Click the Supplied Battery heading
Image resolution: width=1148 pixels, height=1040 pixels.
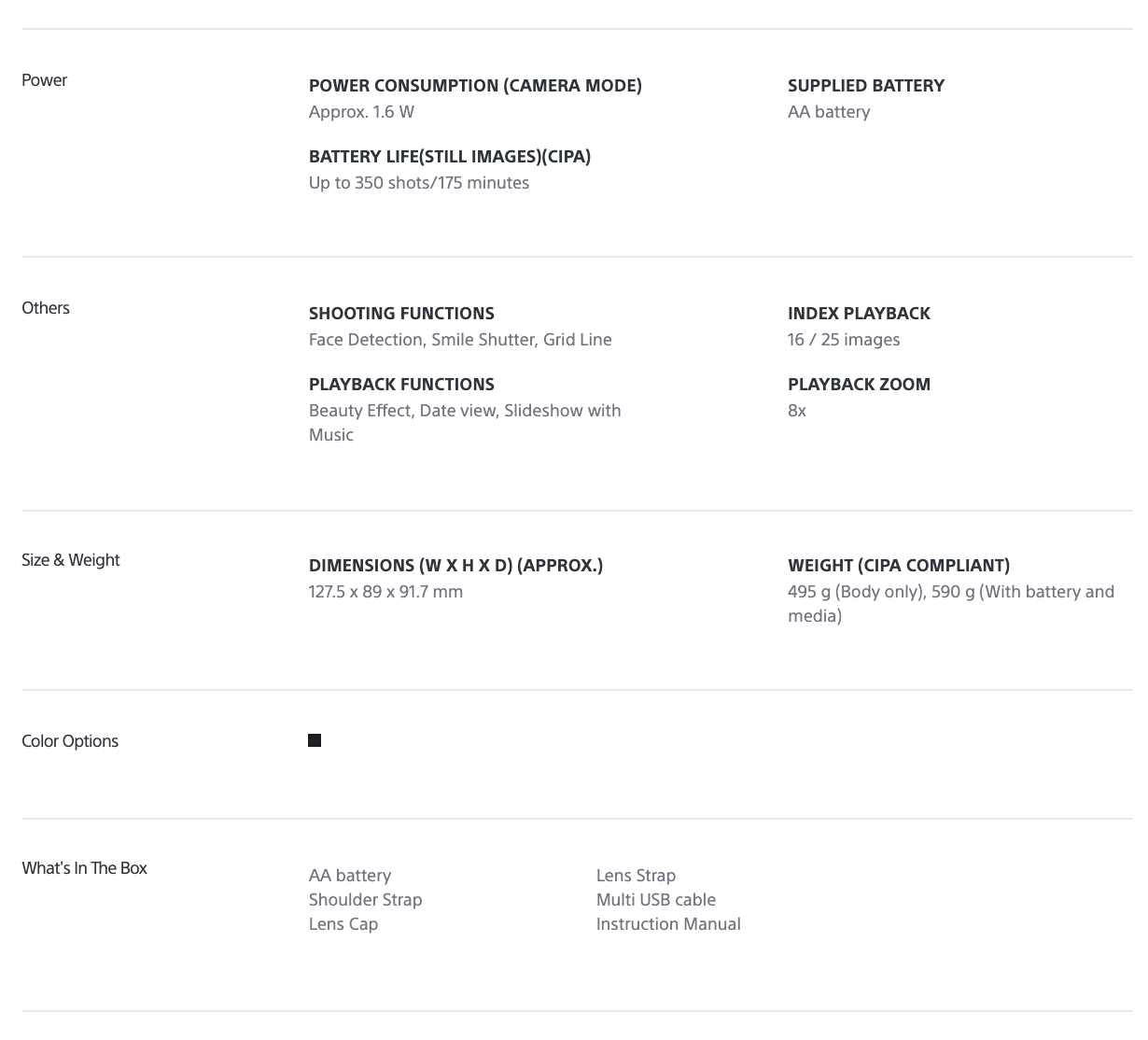pyautogui.click(x=865, y=86)
